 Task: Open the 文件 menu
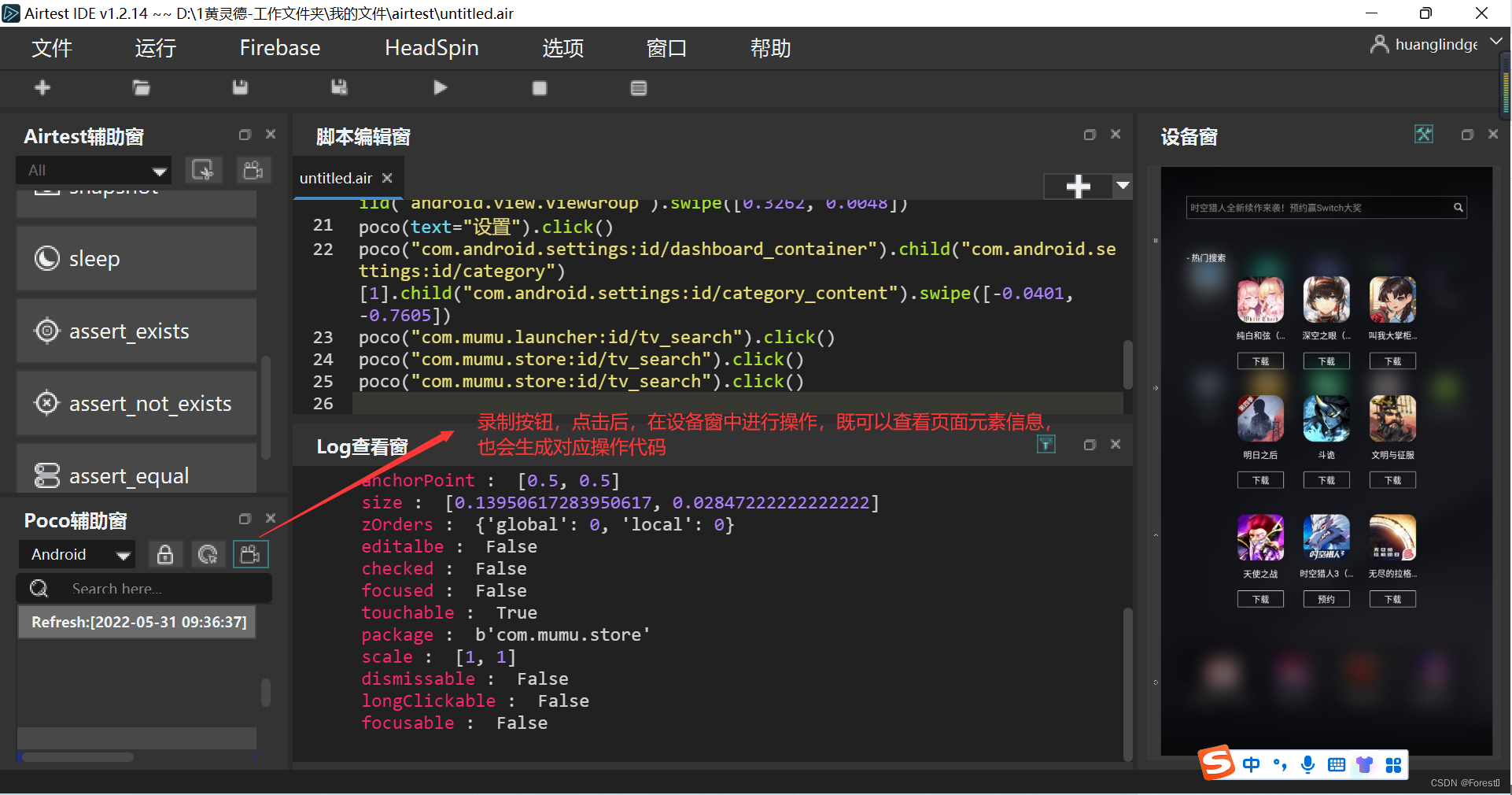[x=52, y=48]
